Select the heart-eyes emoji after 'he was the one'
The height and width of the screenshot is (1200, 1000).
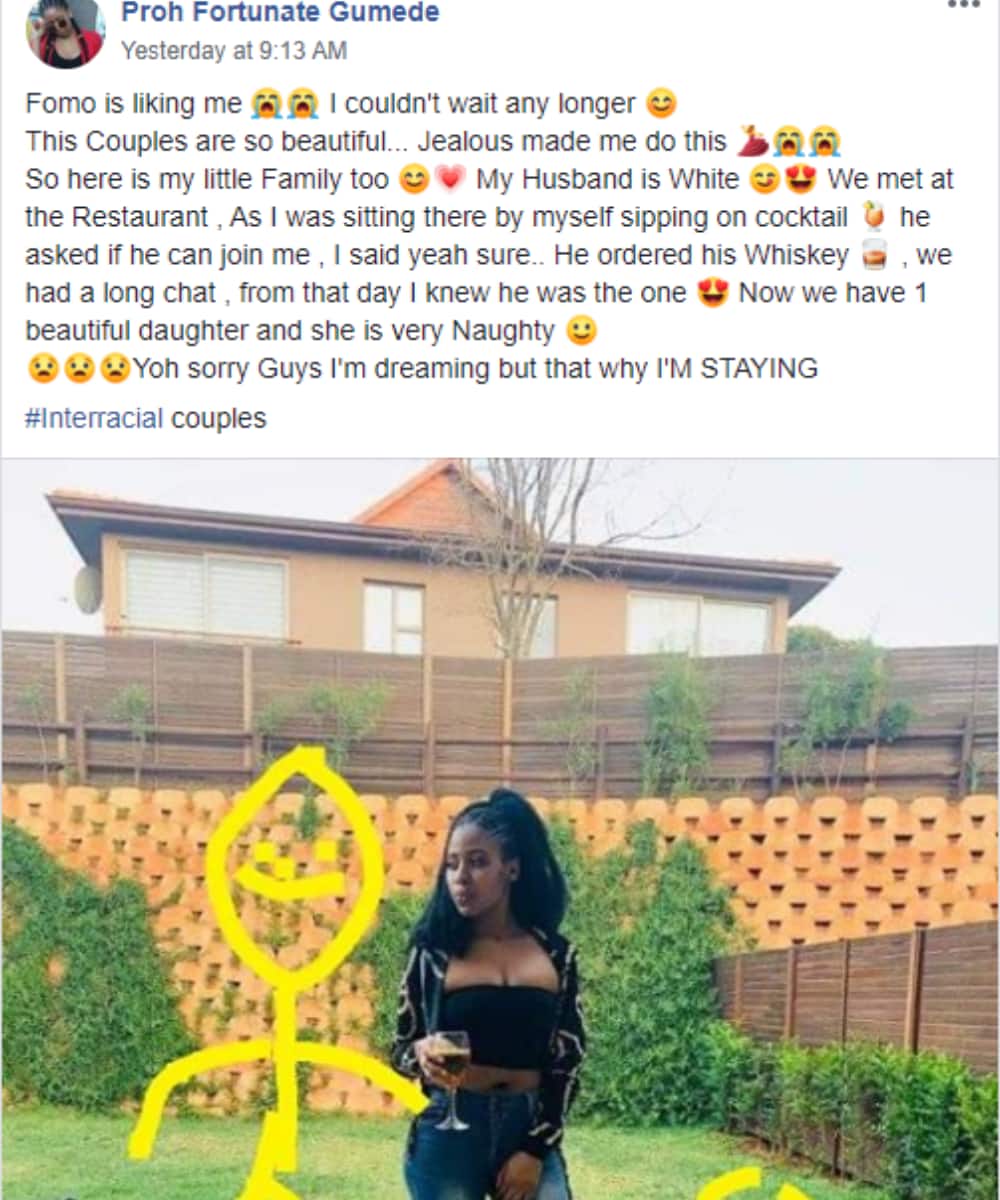(x=713, y=294)
